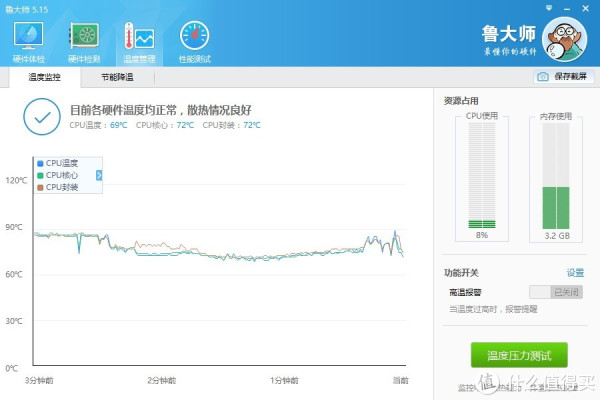
Task: Click the 内存使用 memory usage meter
Action: pyautogui.click(x=557, y=175)
